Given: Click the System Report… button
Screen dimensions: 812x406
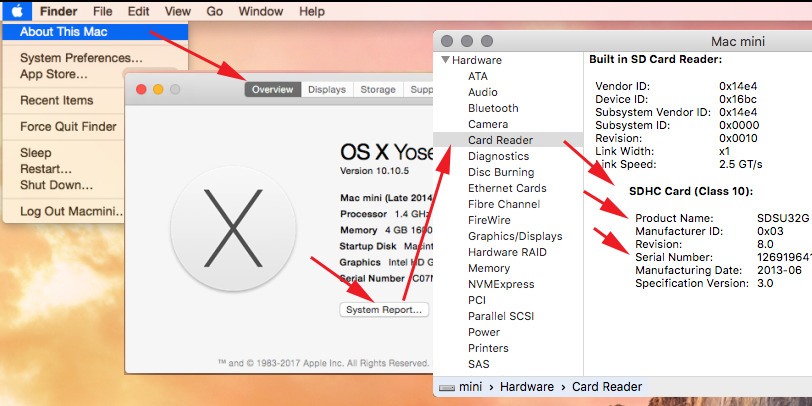Looking at the screenshot, I should [x=384, y=310].
